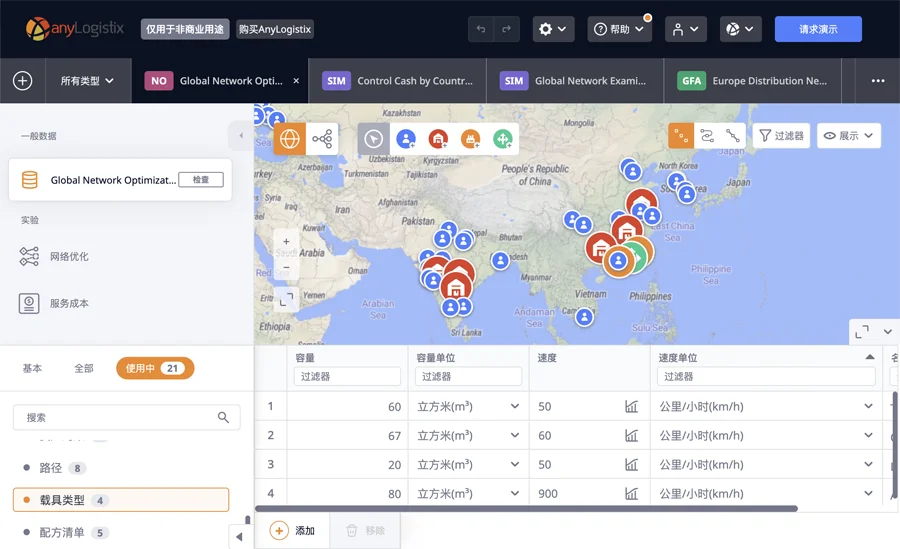Image resolution: width=900 pixels, height=549 pixels.
Task: Toggle the straight connections display mode
Action: coord(732,136)
